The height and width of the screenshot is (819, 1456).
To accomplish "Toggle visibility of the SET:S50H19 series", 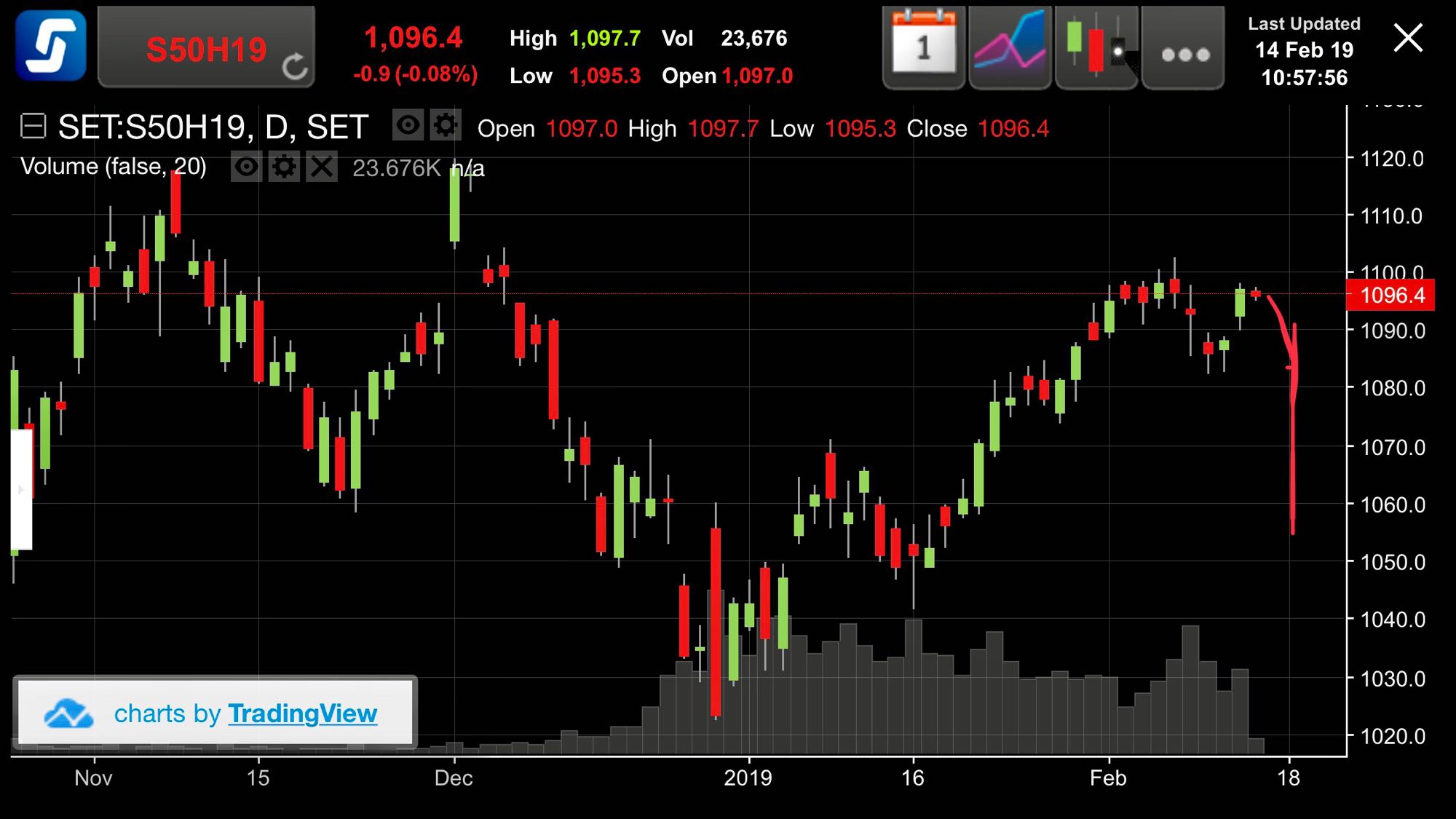I will click(408, 125).
